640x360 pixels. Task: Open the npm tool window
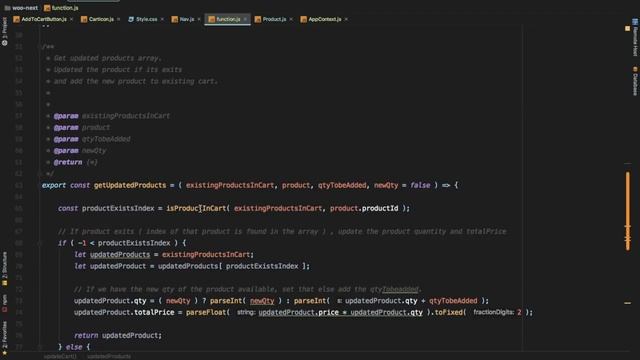click(4, 303)
